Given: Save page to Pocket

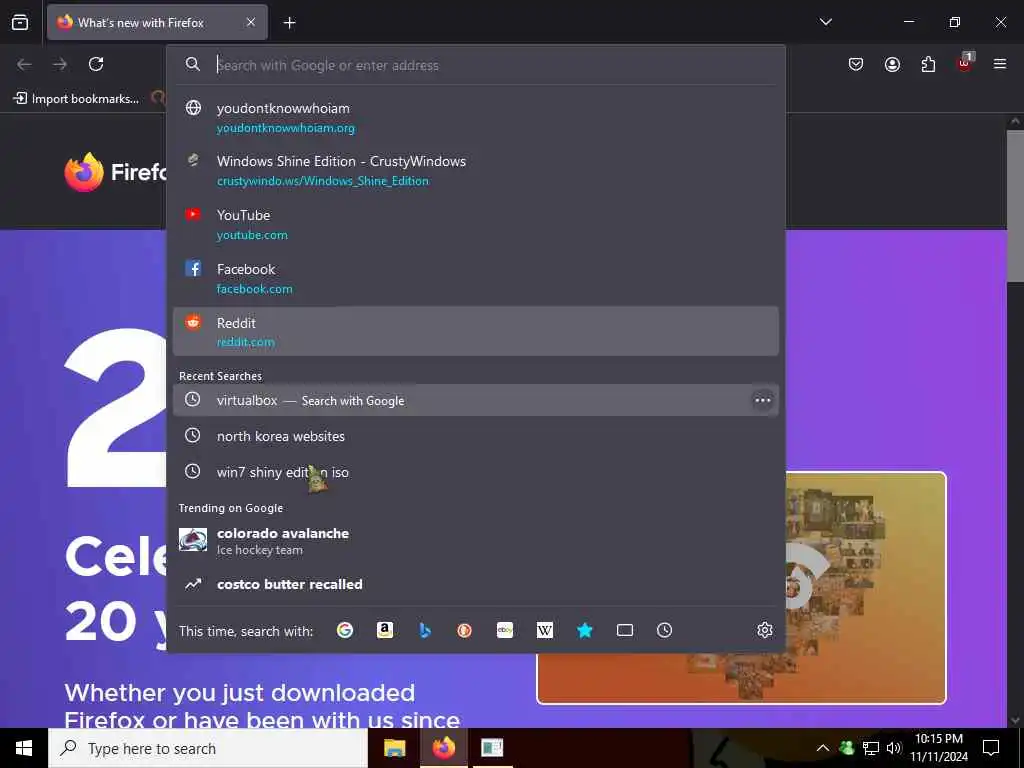Looking at the screenshot, I should click(856, 64).
